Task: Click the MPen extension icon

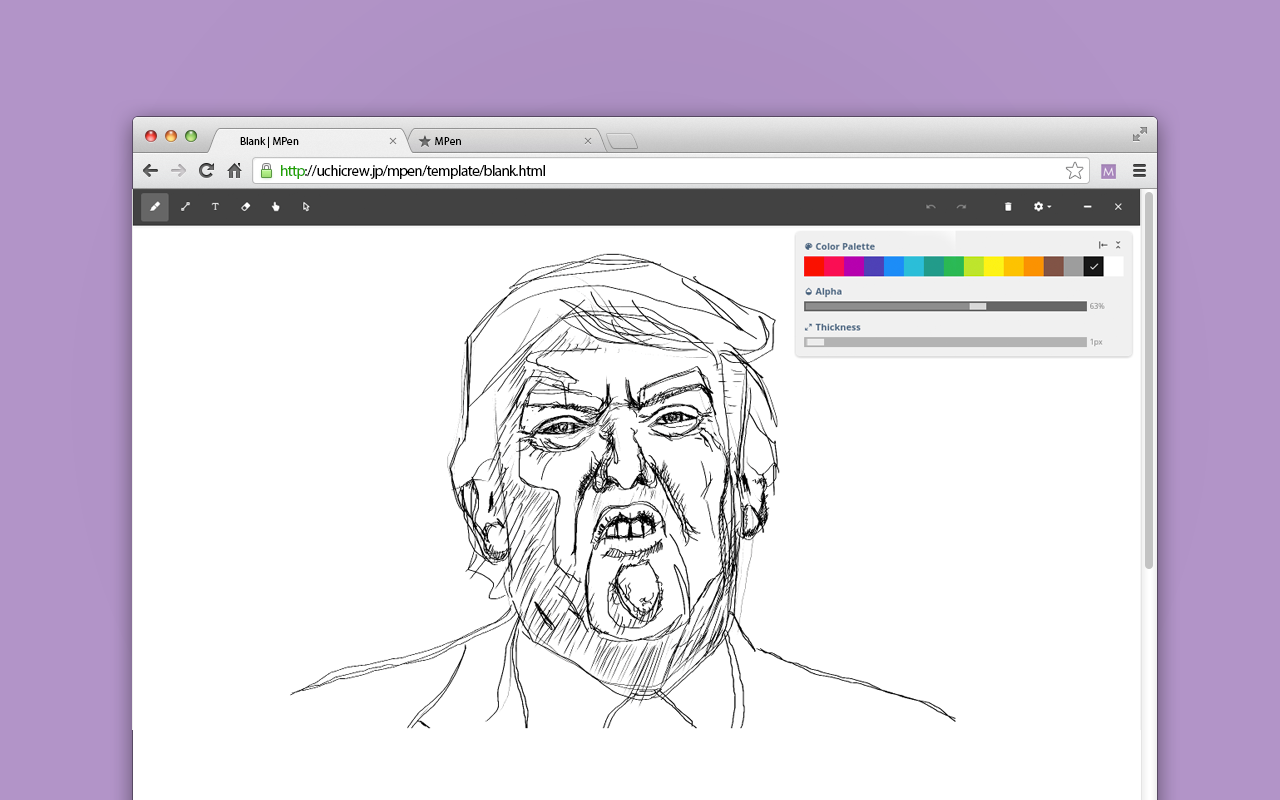Action: click(1108, 171)
